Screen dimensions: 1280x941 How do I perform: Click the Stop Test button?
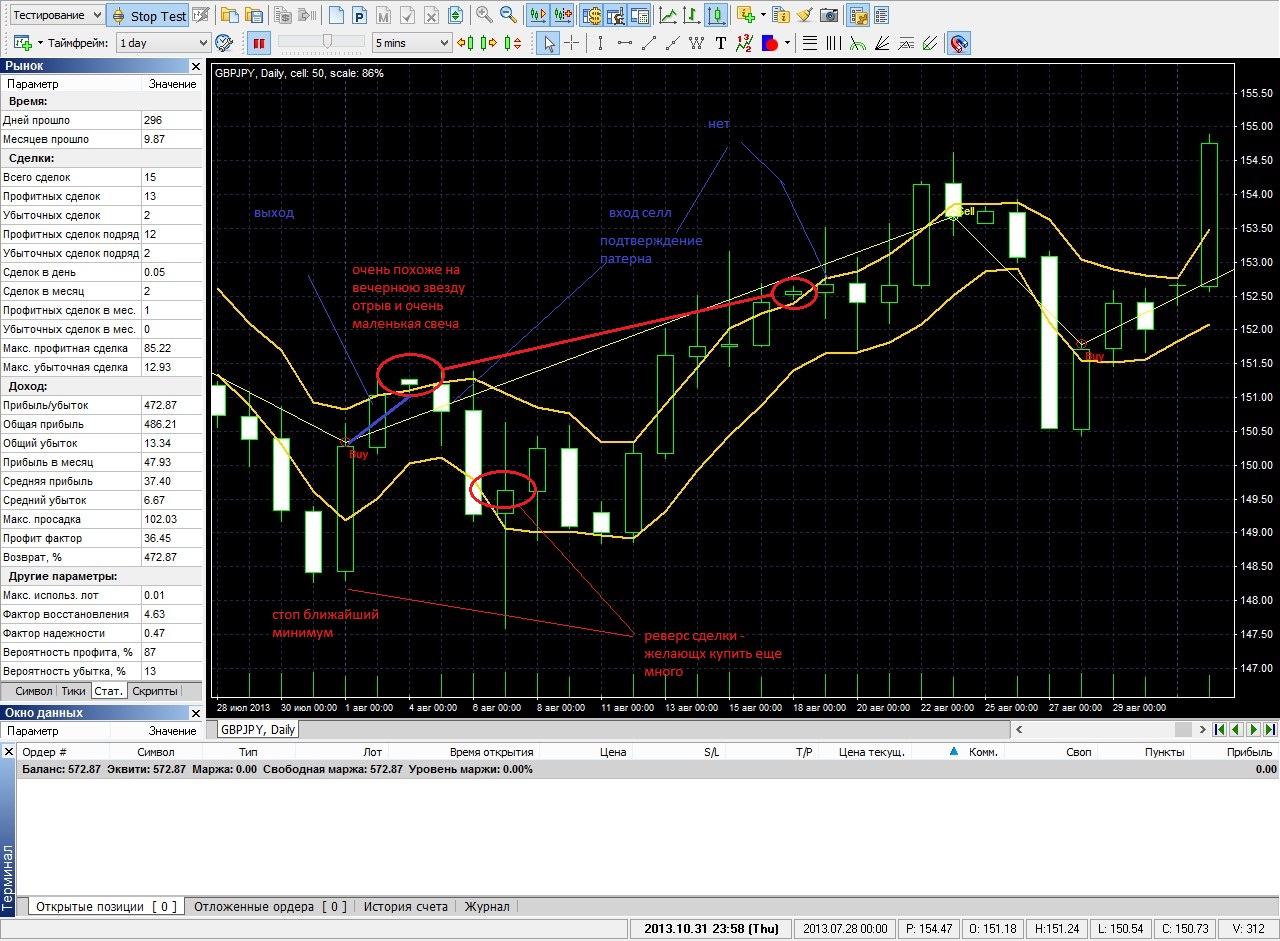pos(148,15)
